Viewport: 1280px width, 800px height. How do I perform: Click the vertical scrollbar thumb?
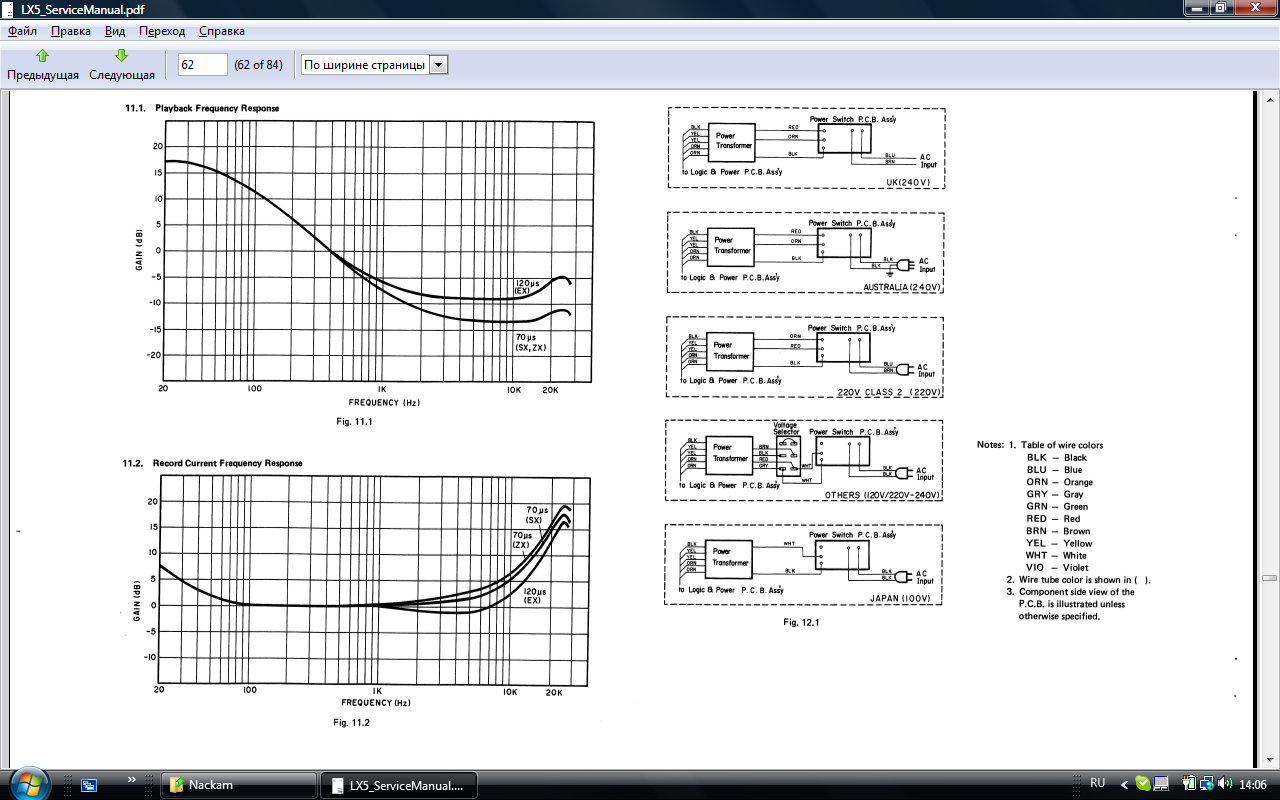pyautogui.click(x=1269, y=578)
